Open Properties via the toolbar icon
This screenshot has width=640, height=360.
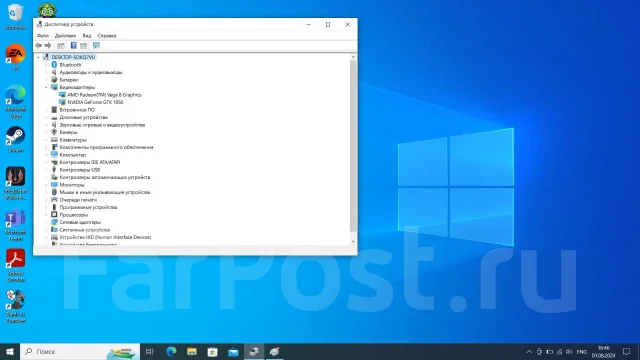pos(61,46)
